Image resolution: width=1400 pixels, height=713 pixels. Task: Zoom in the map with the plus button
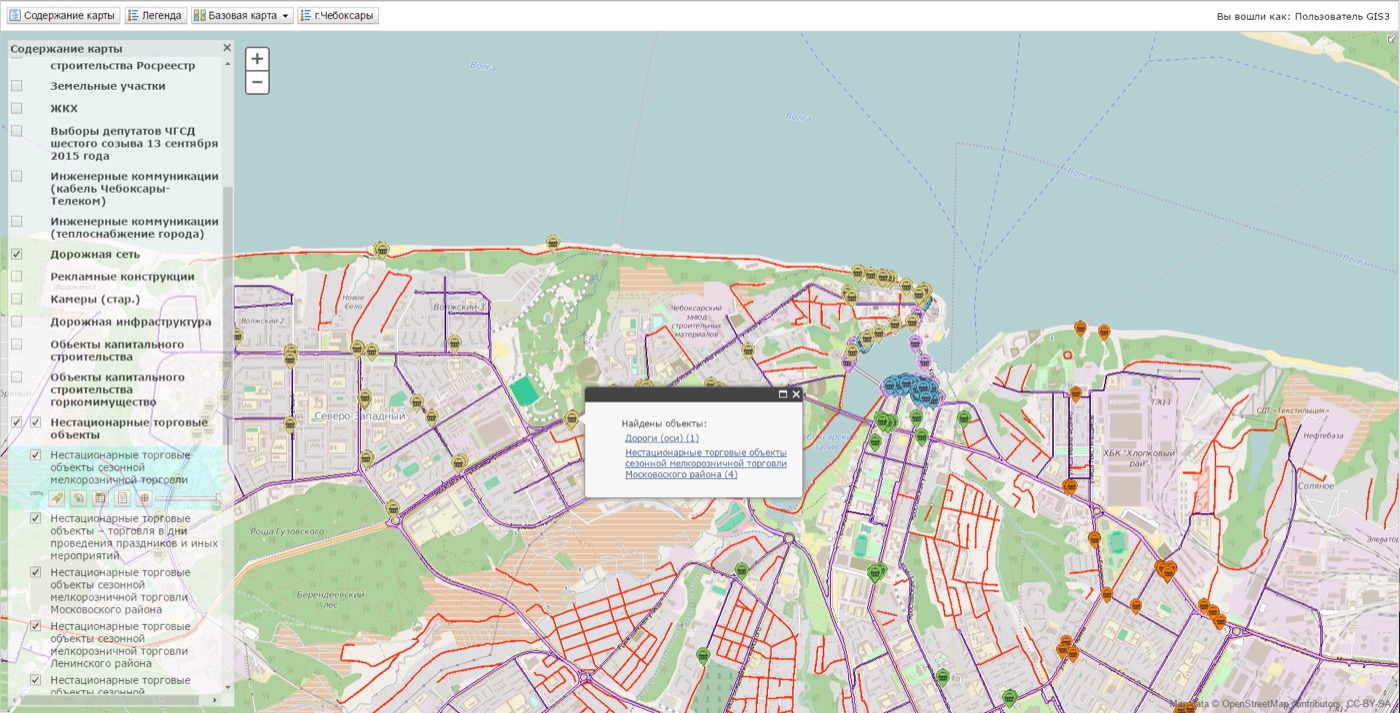[x=257, y=59]
